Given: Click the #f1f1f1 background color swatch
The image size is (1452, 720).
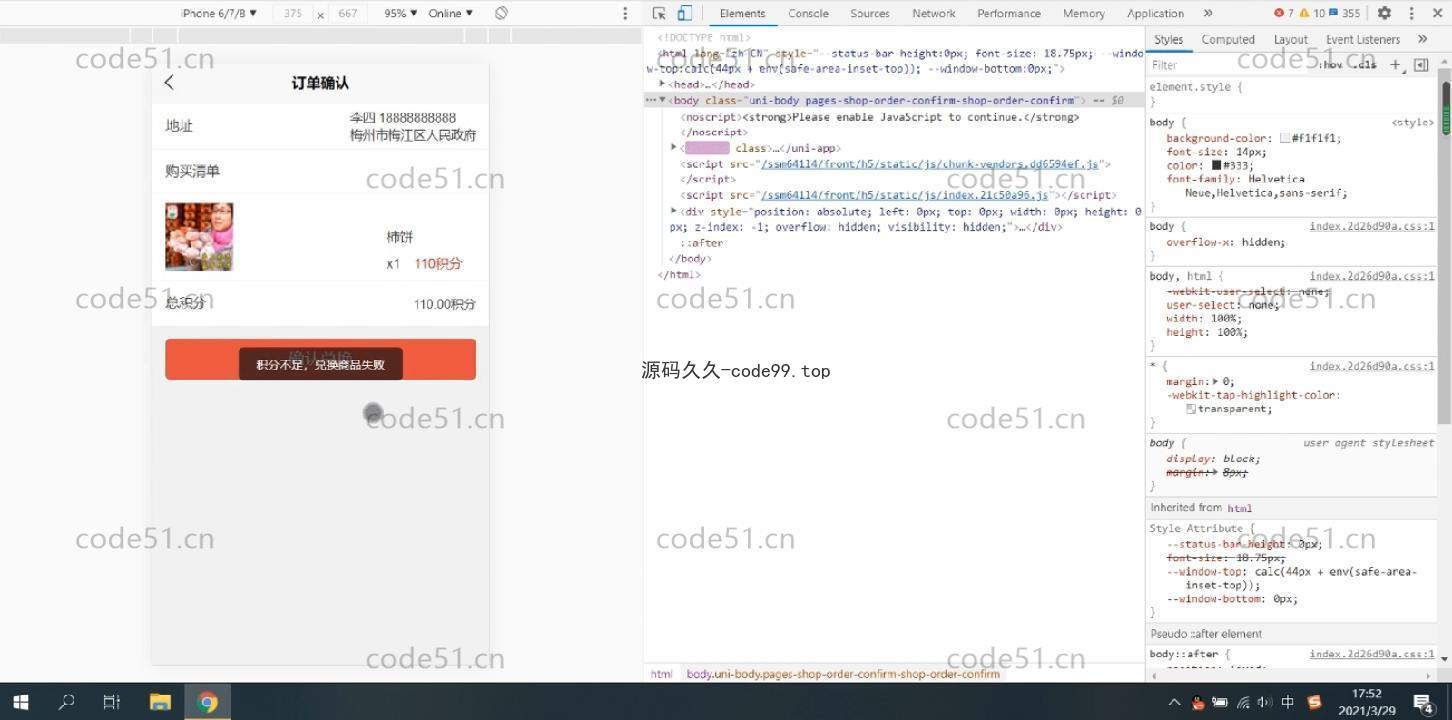Looking at the screenshot, I should (1284, 139).
